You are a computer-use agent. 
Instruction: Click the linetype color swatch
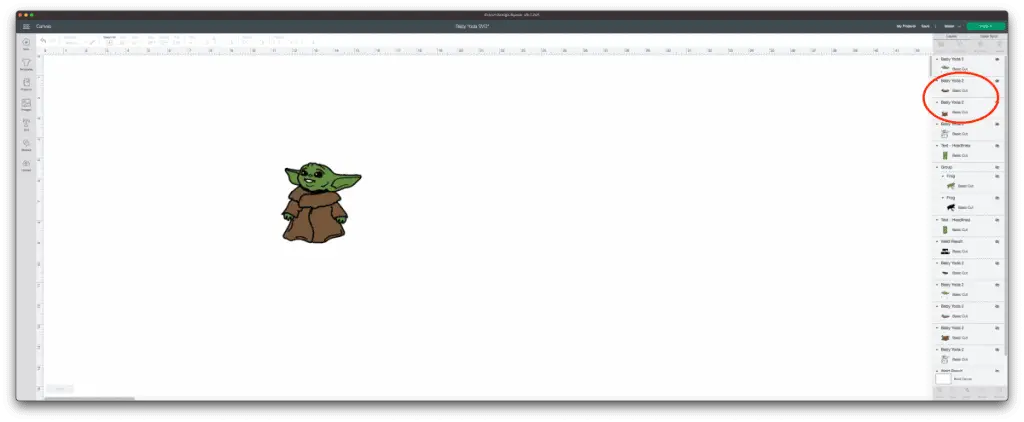point(92,42)
